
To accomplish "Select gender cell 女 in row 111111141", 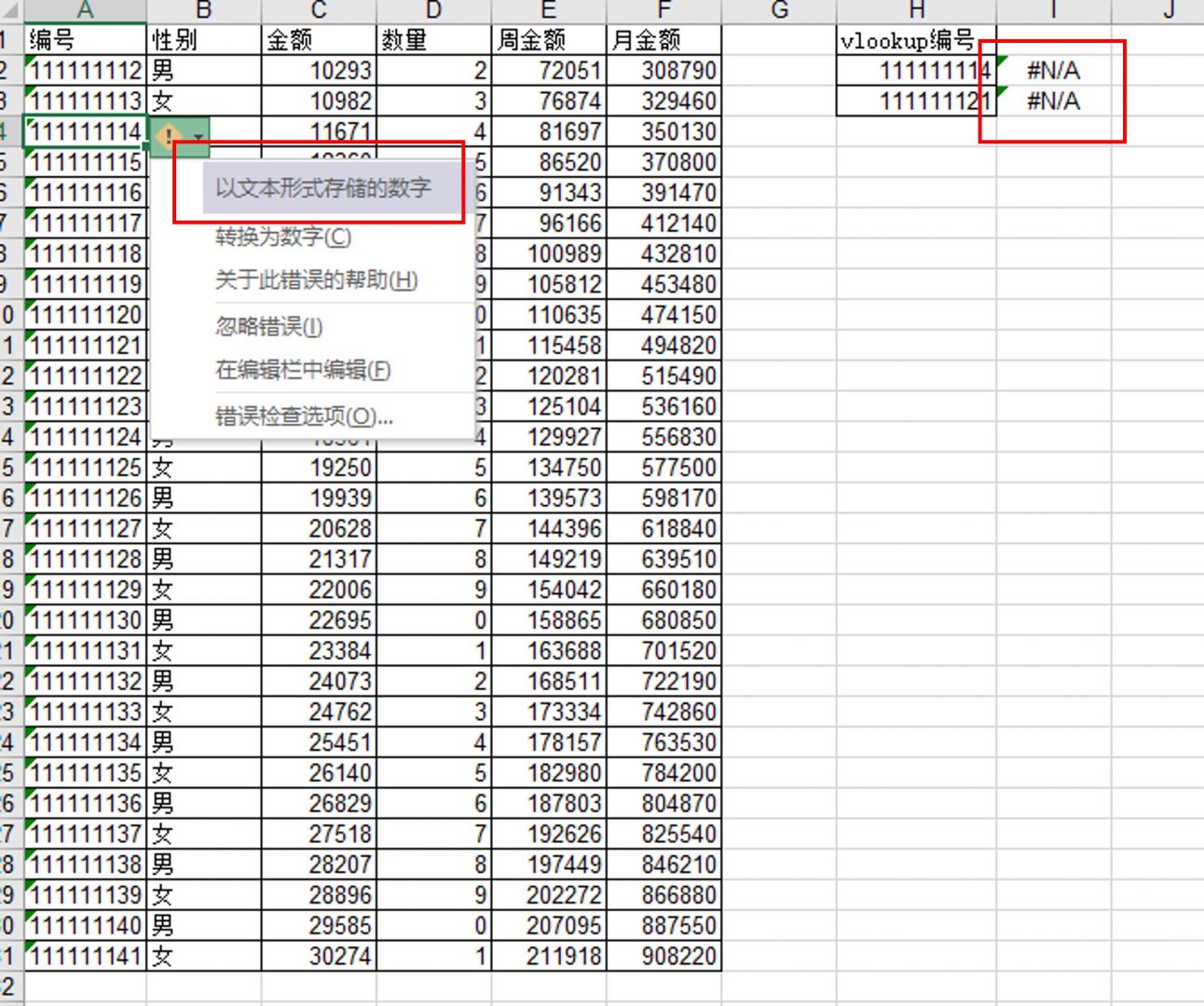I will (x=204, y=957).
